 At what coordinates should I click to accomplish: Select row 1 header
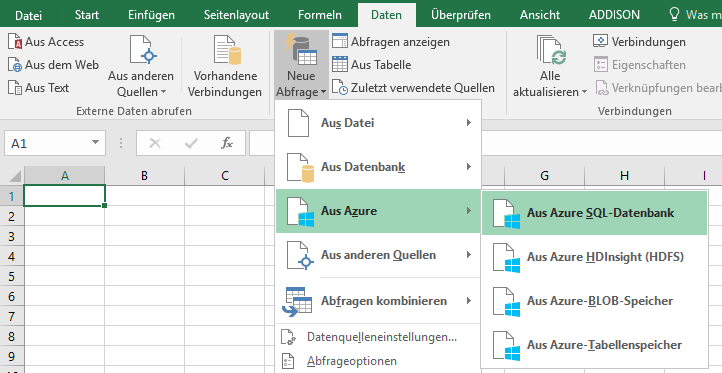click(x=12, y=196)
